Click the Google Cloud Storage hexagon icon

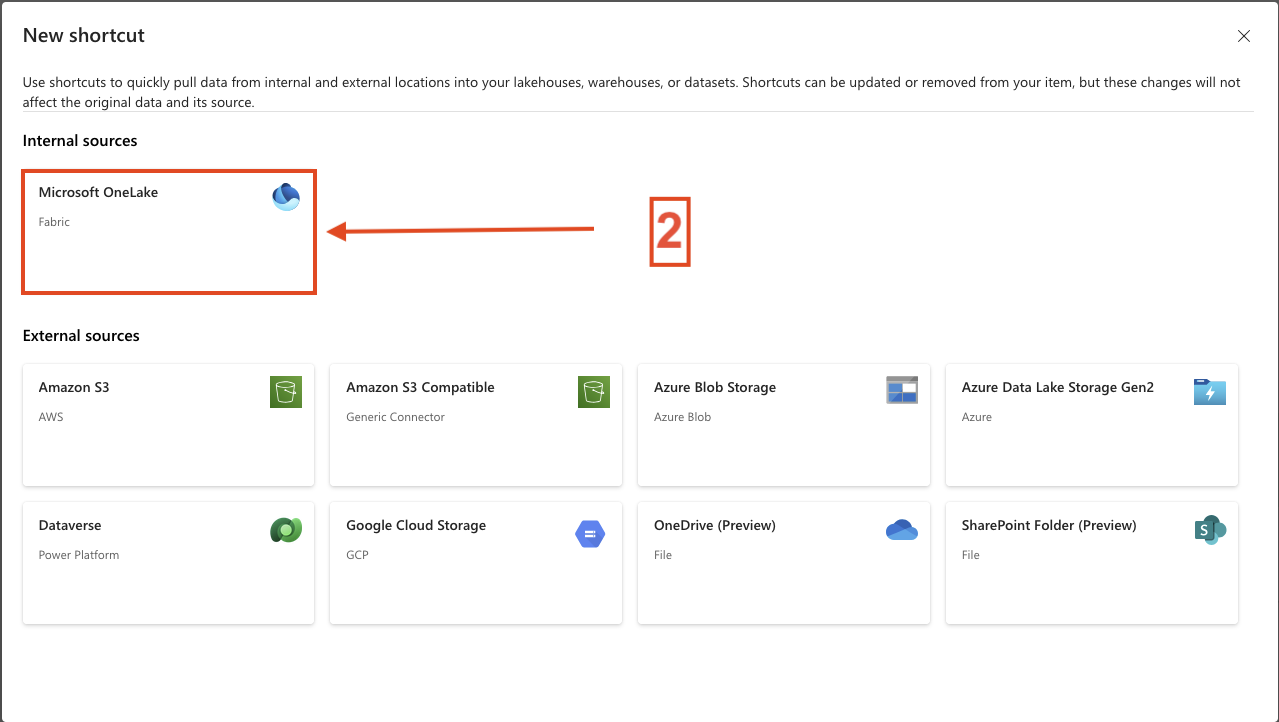(590, 534)
